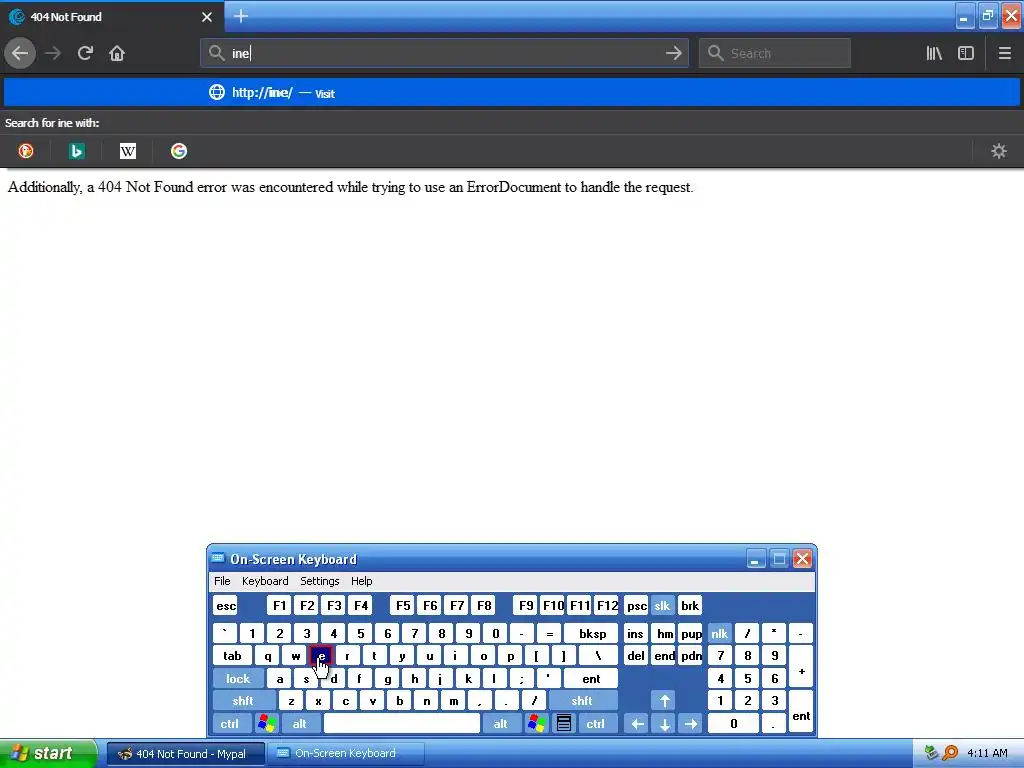Click the numpad ent key
Image resolution: width=1024 pixels, height=768 pixels.
click(x=801, y=712)
